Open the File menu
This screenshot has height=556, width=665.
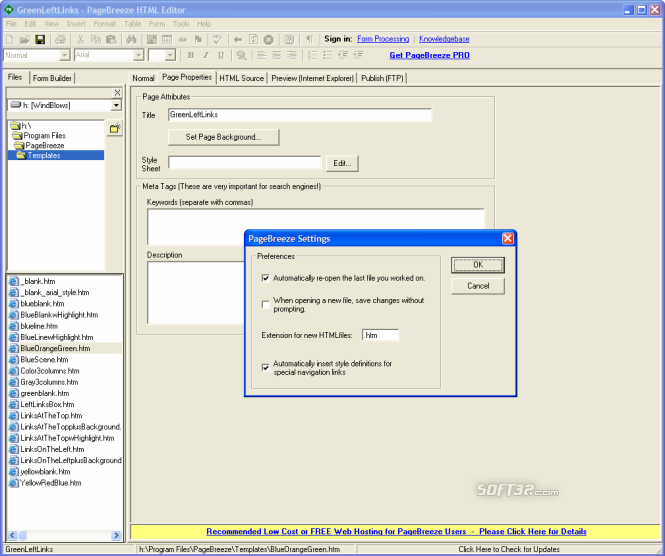coord(11,24)
